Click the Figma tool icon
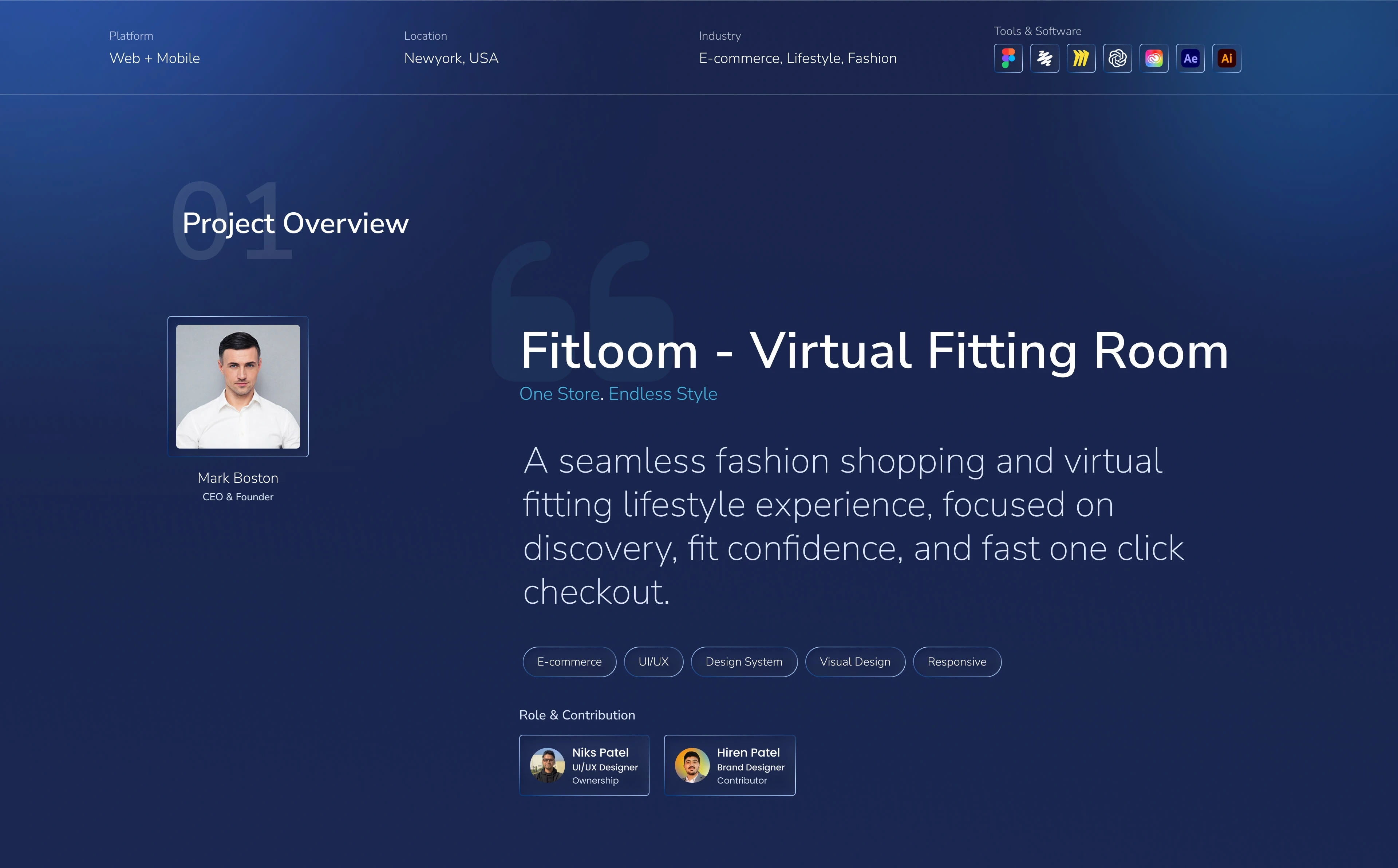1398x868 pixels. 1008,58
